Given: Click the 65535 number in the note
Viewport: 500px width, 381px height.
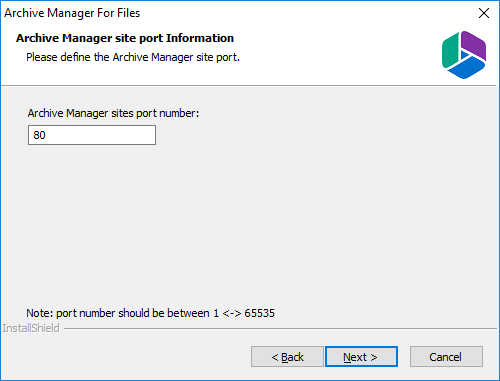Looking at the screenshot, I should 259,313.
